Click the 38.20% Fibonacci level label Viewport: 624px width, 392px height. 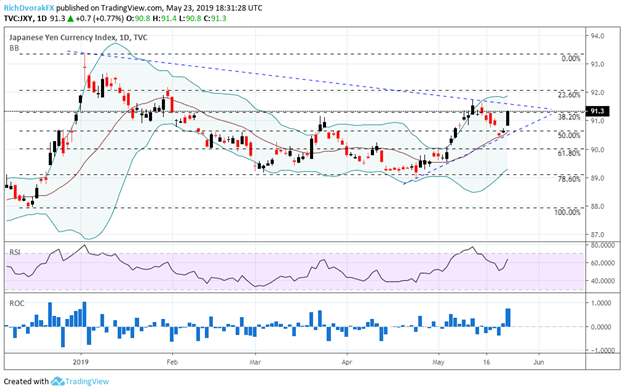(x=569, y=117)
